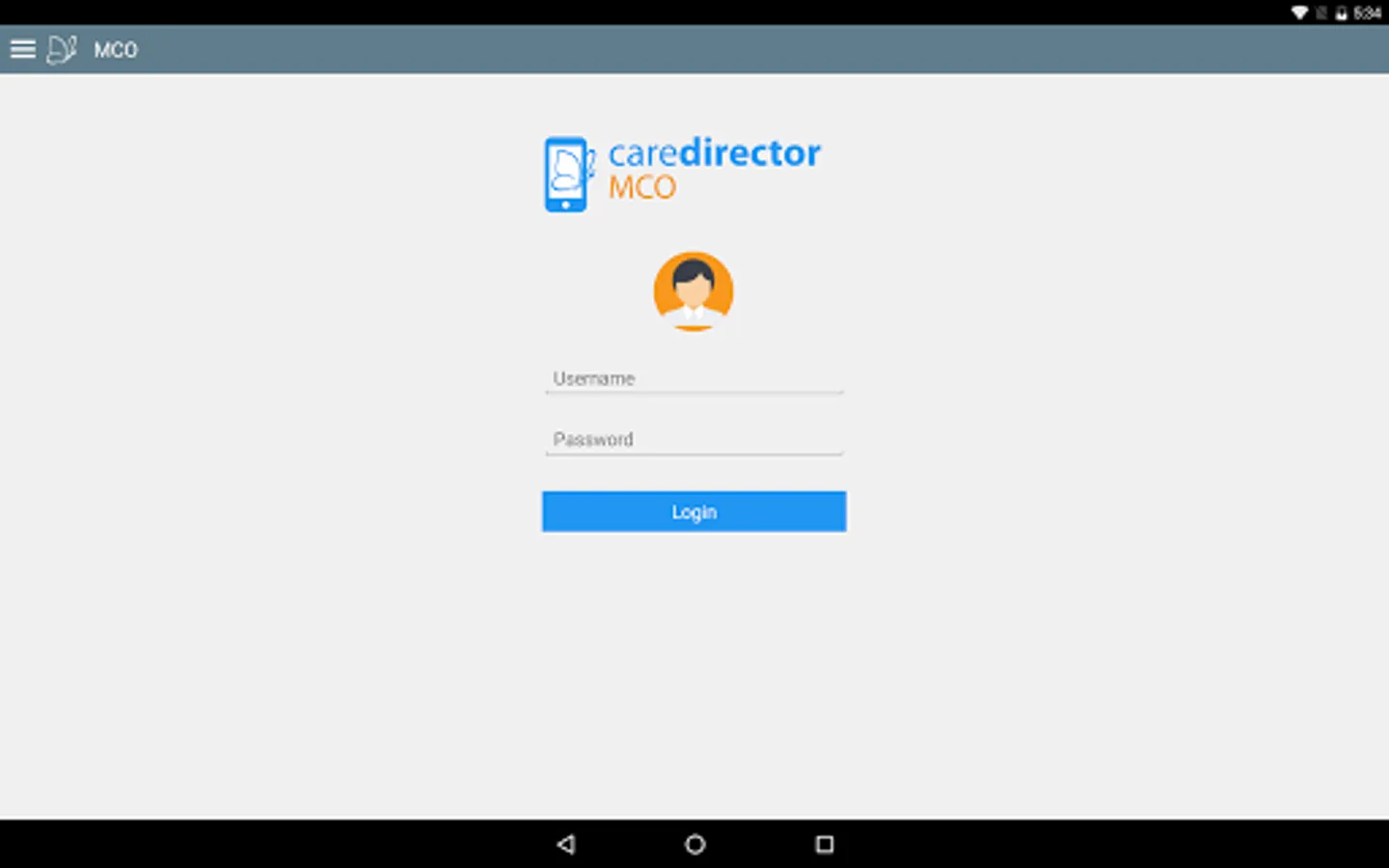
Task: Tap the caredirector MCO logo
Action: tap(682, 174)
